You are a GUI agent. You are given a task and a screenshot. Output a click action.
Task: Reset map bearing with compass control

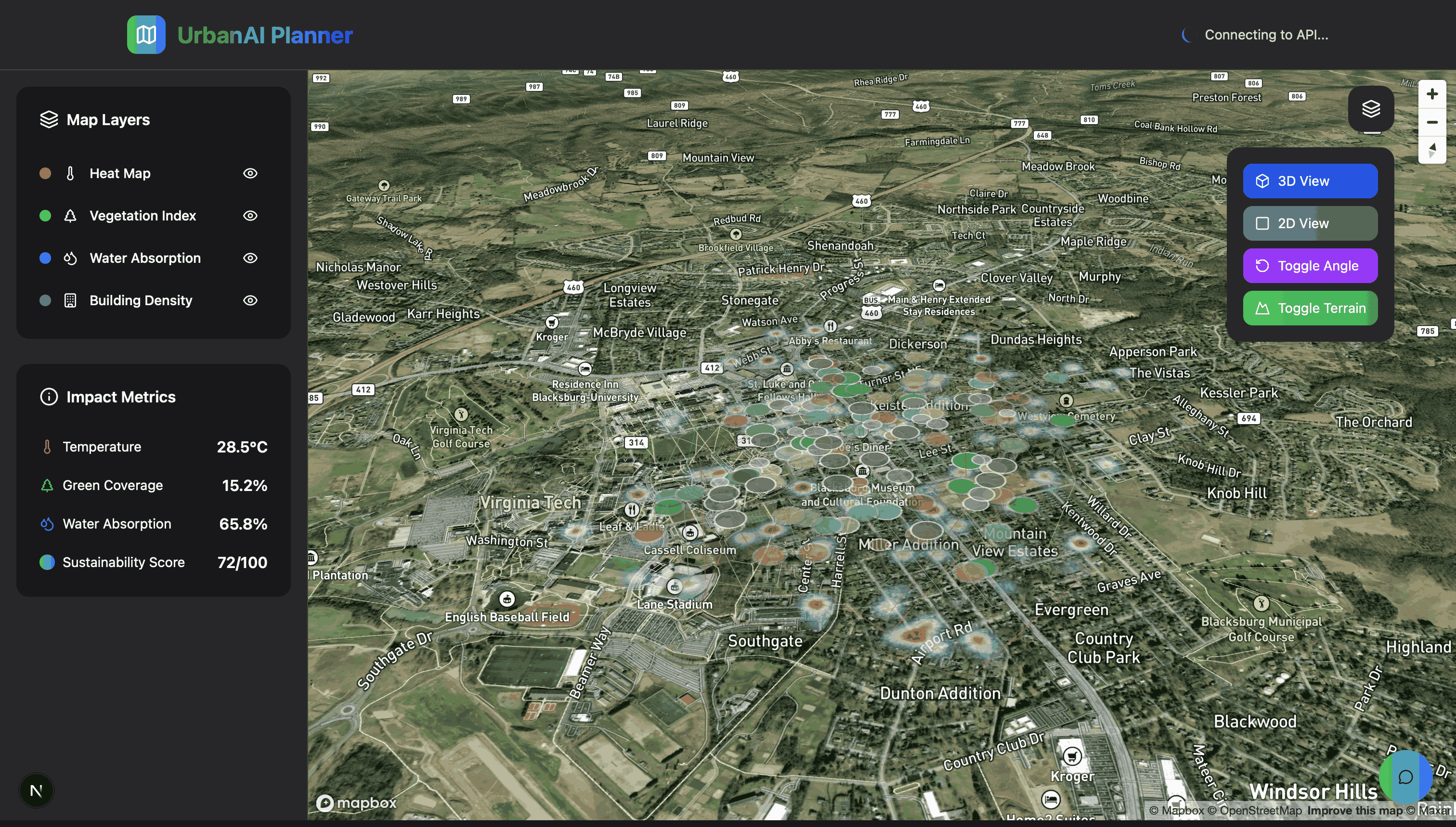tap(1431, 150)
